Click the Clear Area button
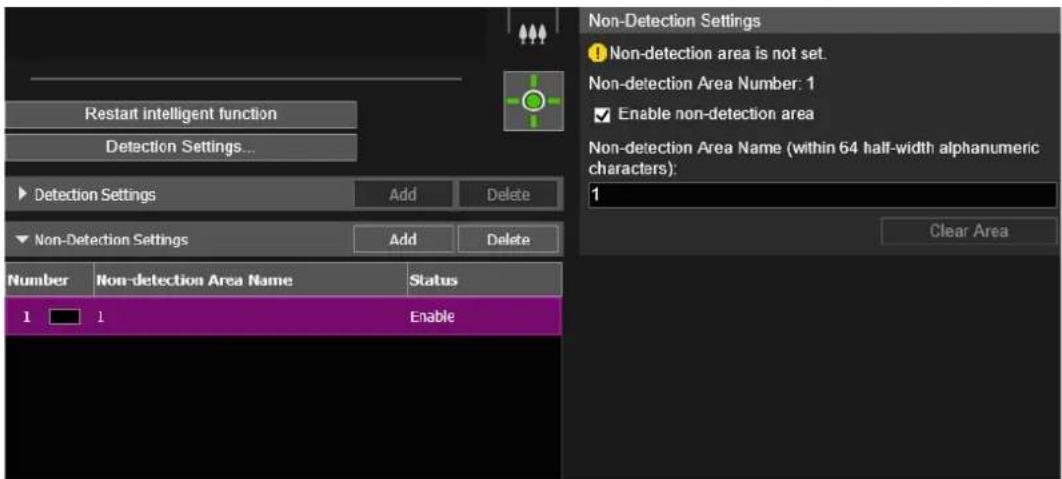This screenshot has height=479, width=1062. pos(969,231)
